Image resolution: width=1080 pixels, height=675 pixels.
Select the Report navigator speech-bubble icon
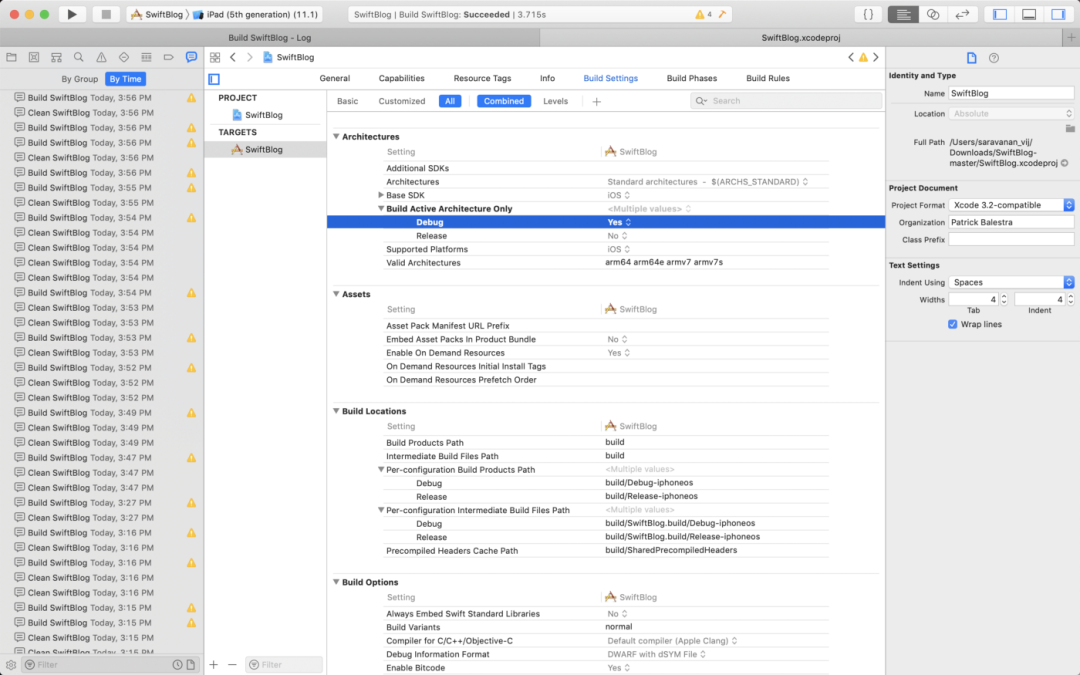(x=191, y=57)
